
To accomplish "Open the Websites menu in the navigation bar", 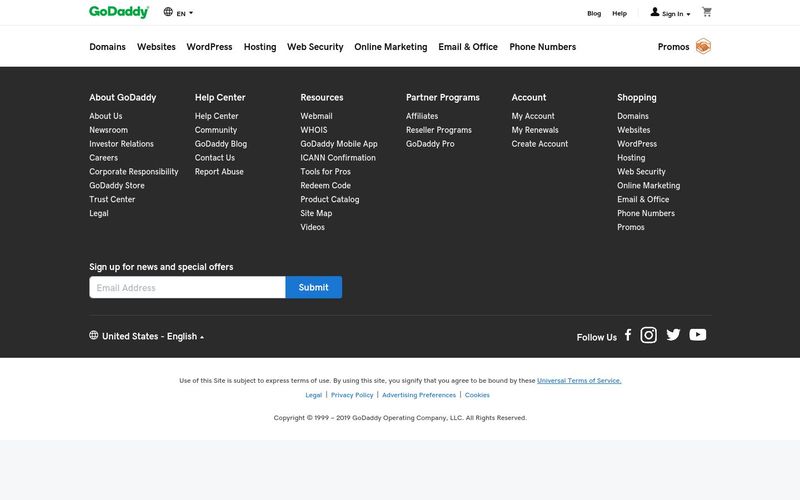I will click(x=156, y=47).
